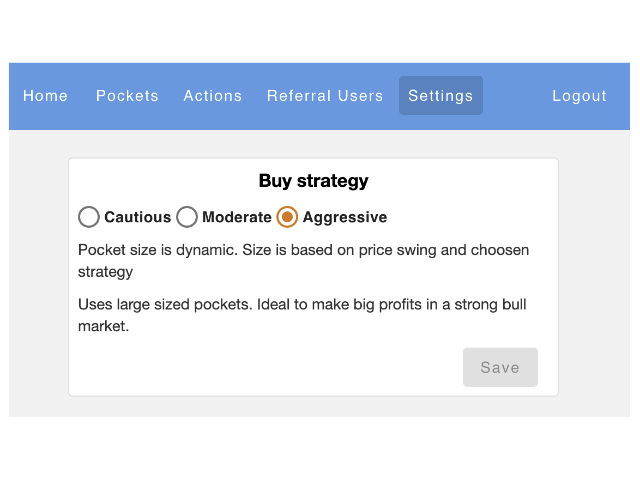Click the 'Uses large sized pockets' description
This screenshot has height=480, width=640.
click(302, 315)
